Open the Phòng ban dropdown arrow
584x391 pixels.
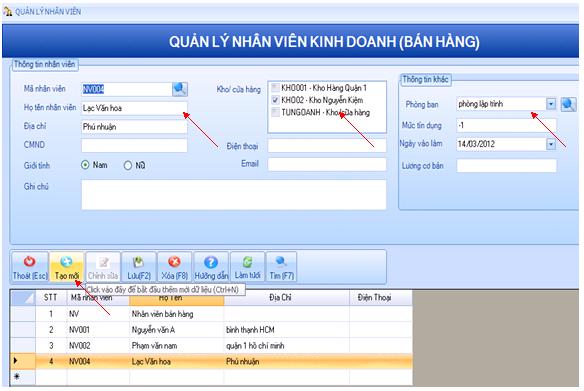(x=551, y=104)
